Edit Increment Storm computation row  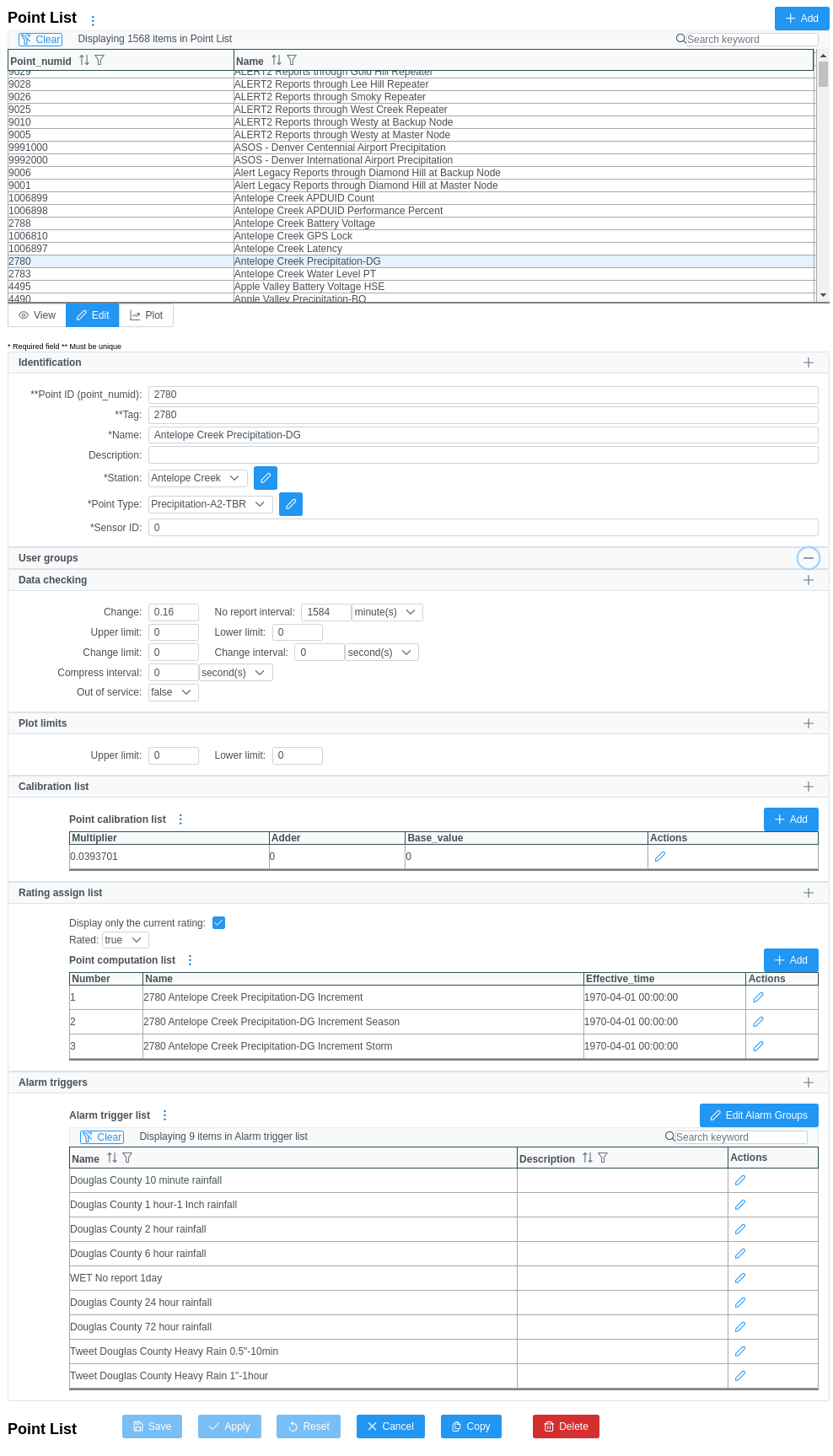click(758, 1046)
